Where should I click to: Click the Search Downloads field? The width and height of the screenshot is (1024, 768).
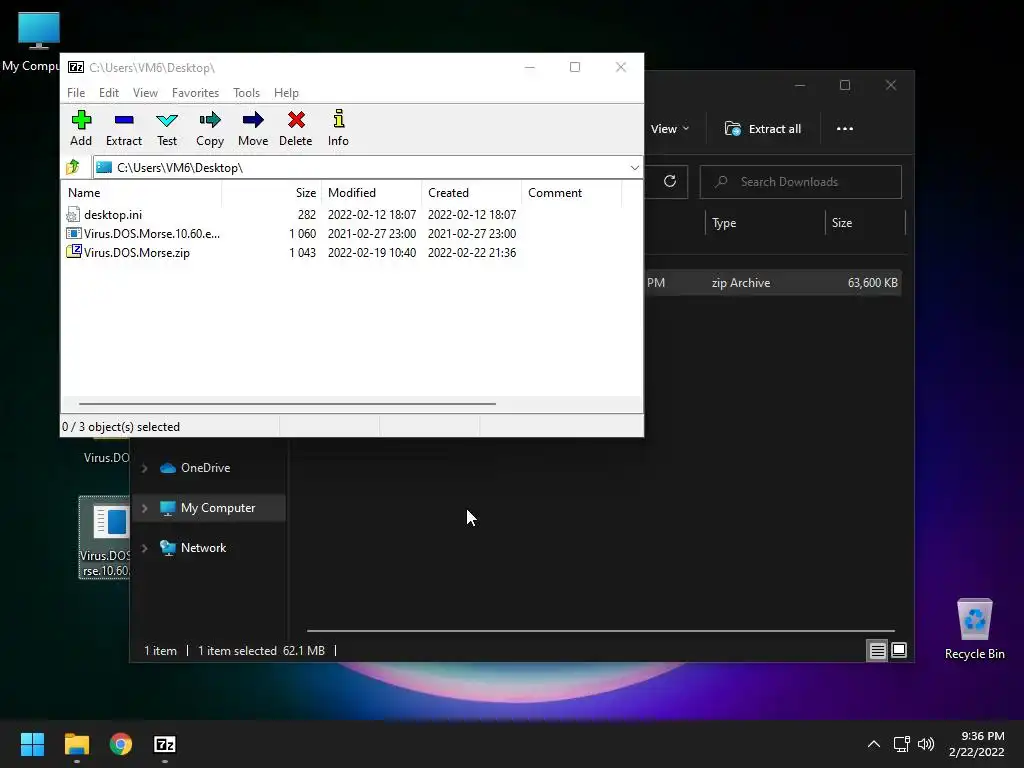pyautogui.click(x=801, y=182)
